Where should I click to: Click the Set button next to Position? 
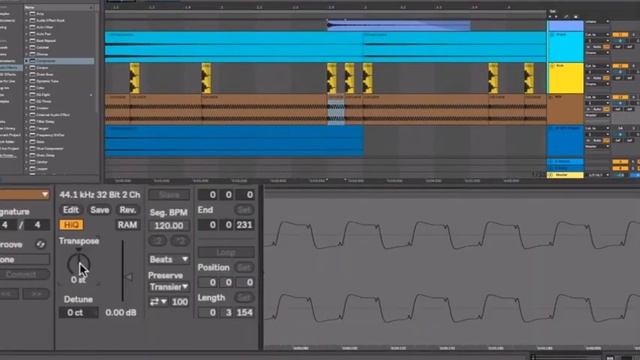pyautogui.click(x=244, y=267)
